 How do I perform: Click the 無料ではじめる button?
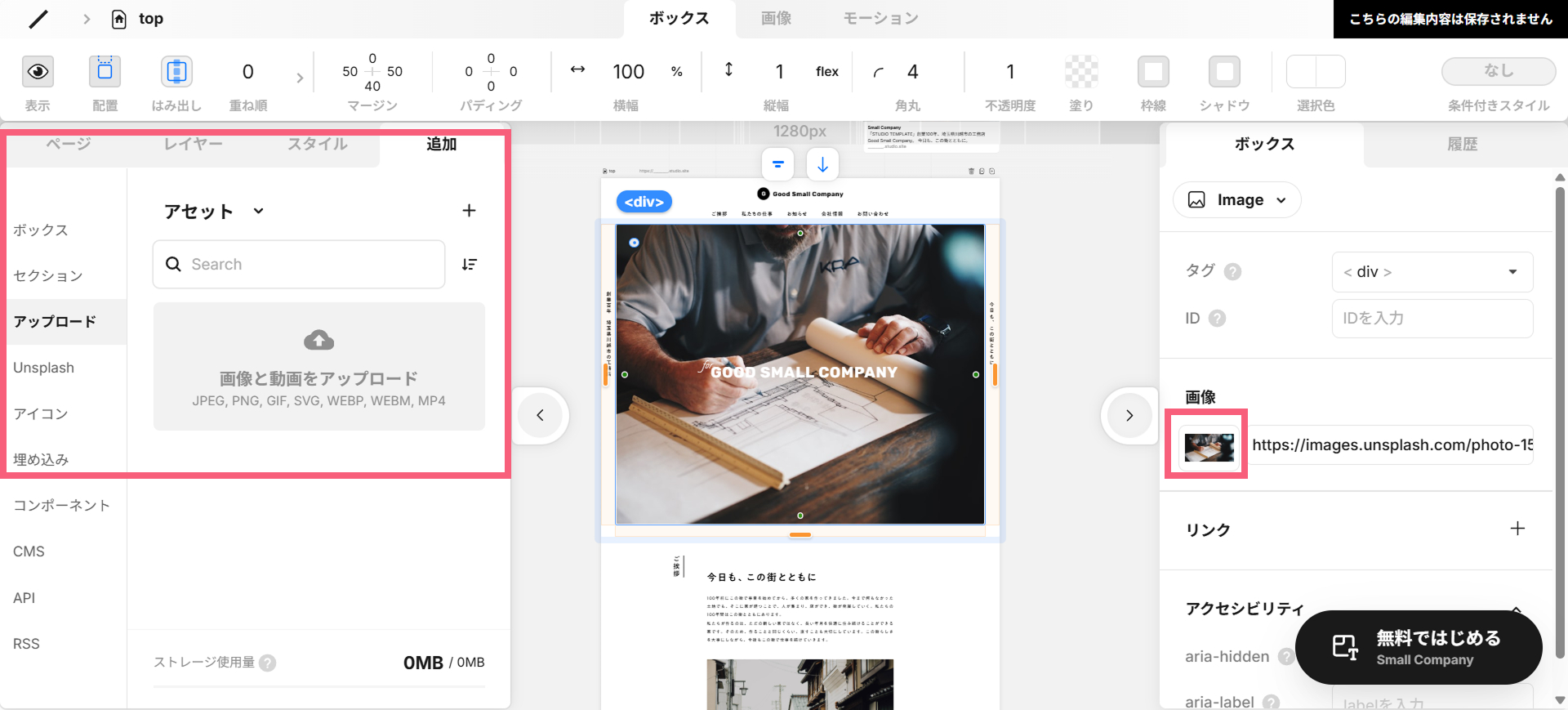(x=1419, y=647)
